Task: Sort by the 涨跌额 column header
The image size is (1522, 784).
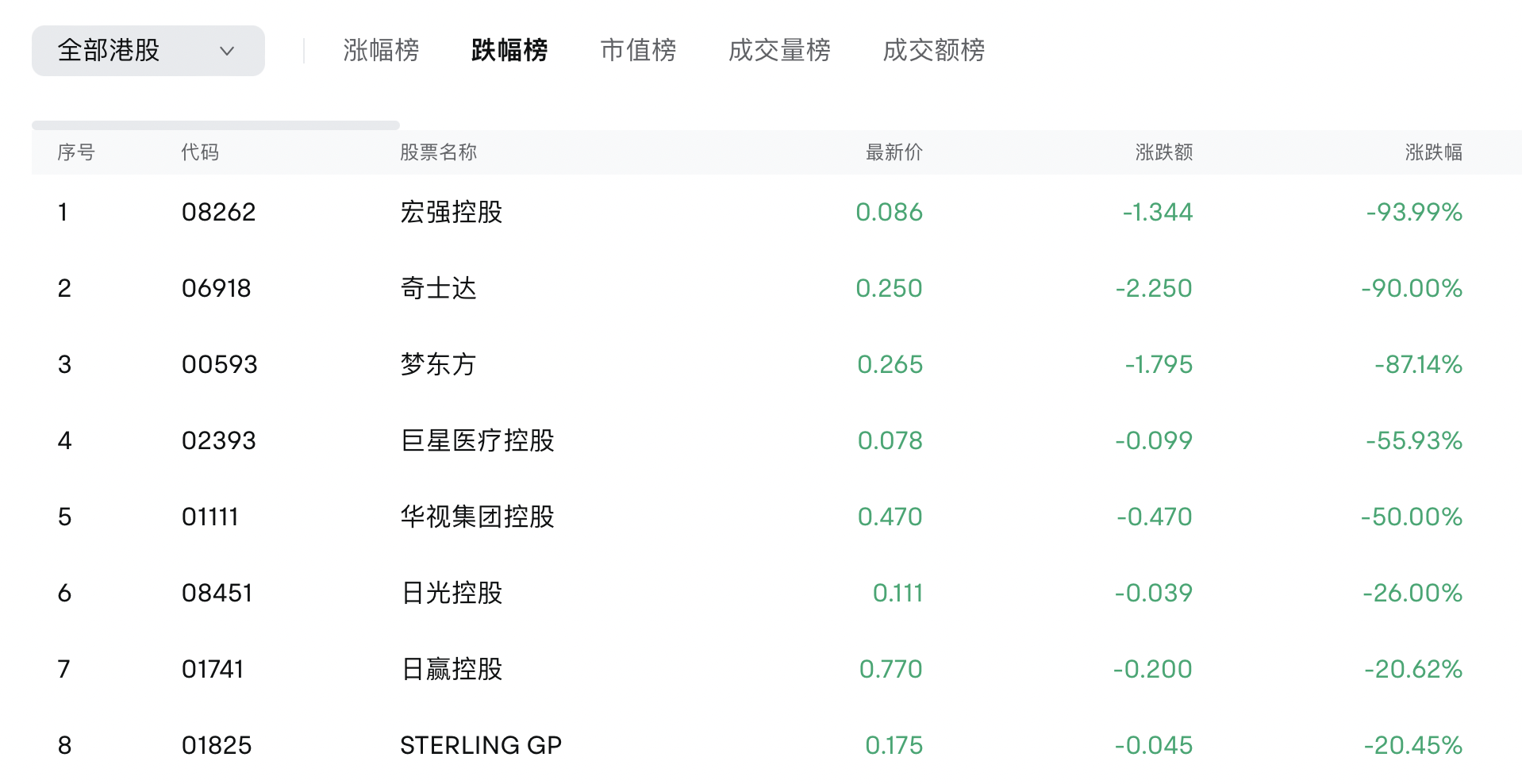Action: coord(1163,152)
